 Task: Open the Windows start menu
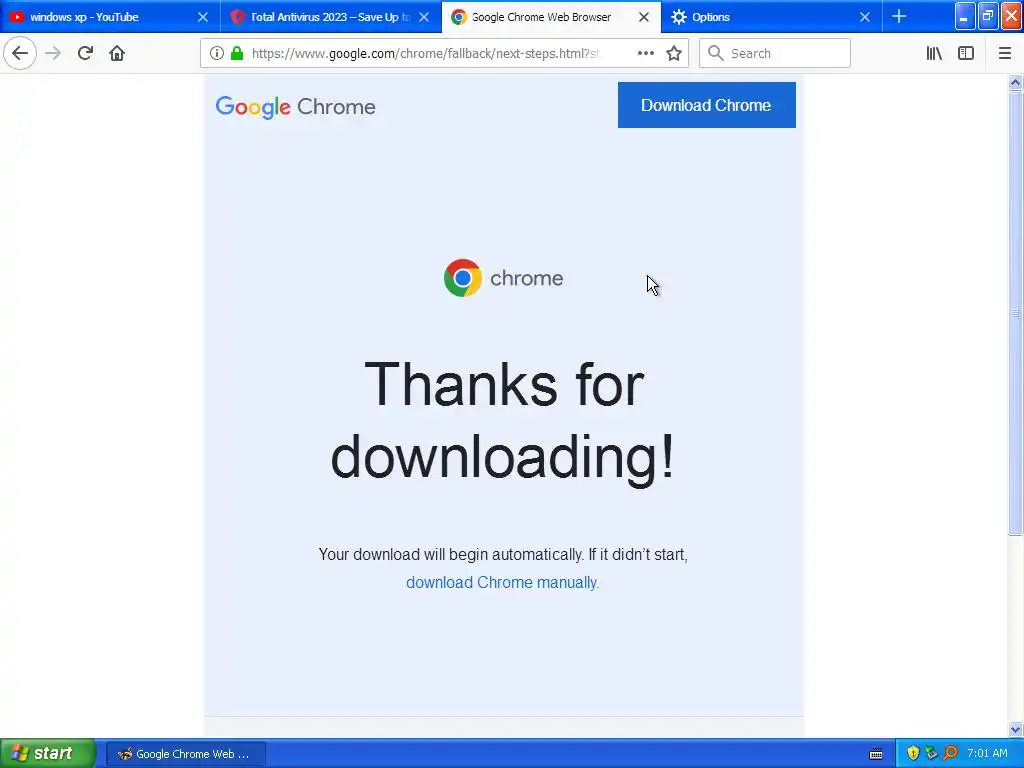(x=46, y=753)
